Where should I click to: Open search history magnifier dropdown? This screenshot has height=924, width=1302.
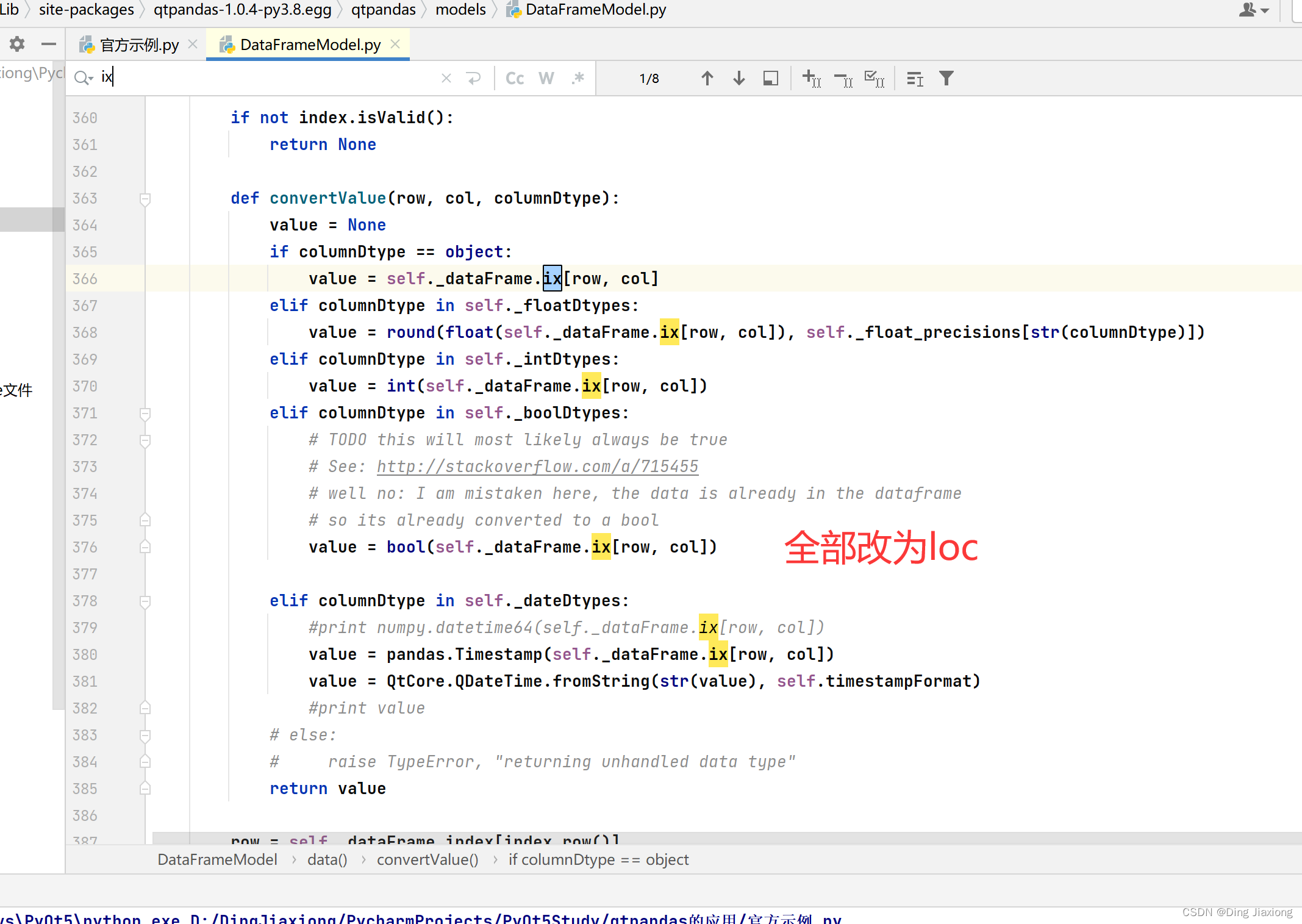(x=83, y=78)
